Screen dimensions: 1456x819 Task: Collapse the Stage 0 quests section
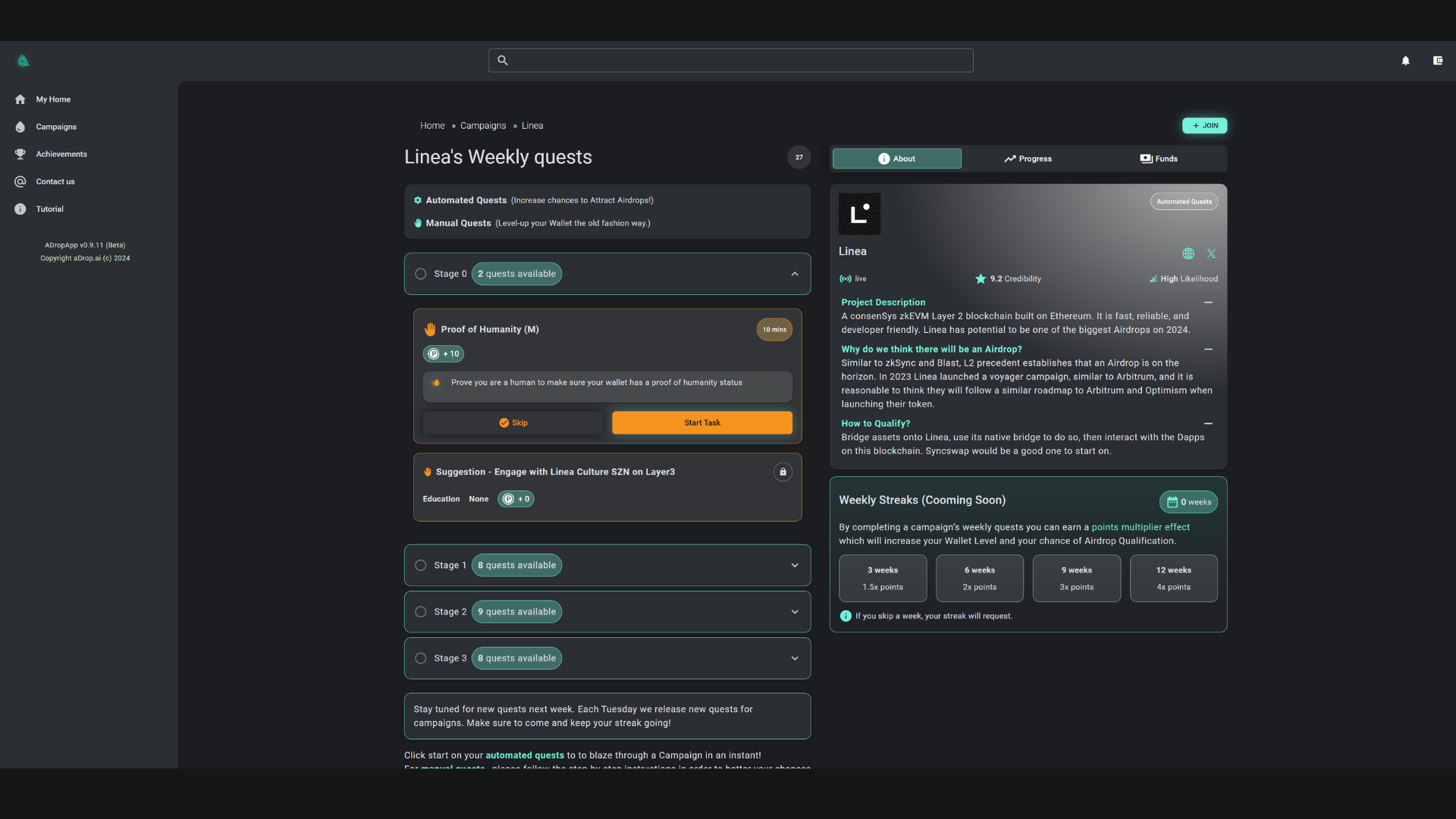pyautogui.click(x=794, y=274)
